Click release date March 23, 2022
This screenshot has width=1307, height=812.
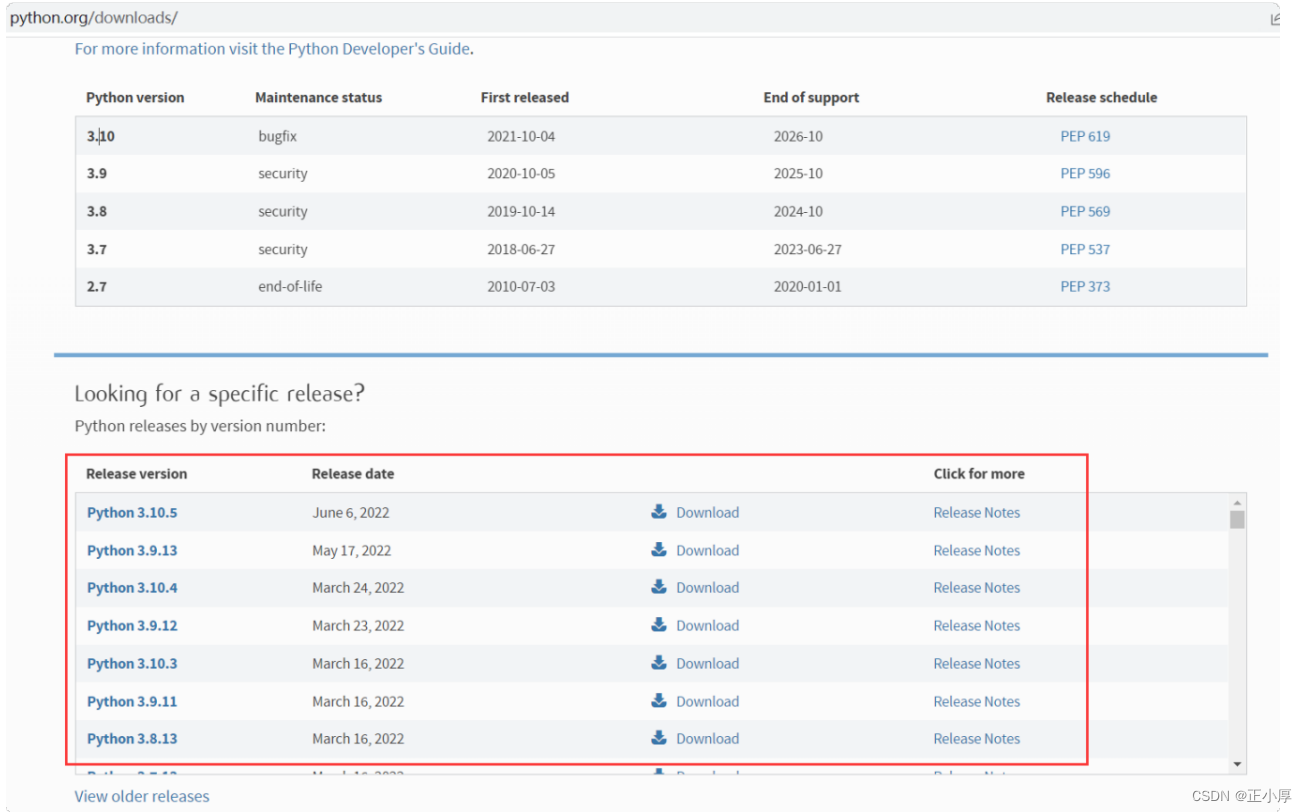pyautogui.click(x=358, y=626)
